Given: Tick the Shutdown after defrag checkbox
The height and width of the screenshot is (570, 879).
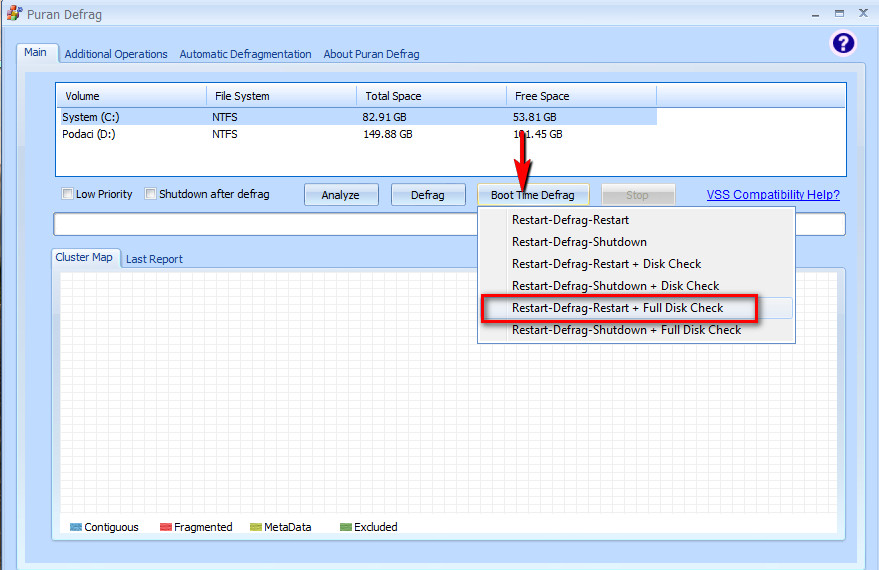Looking at the screenshot, I should [x=150, y=194].
